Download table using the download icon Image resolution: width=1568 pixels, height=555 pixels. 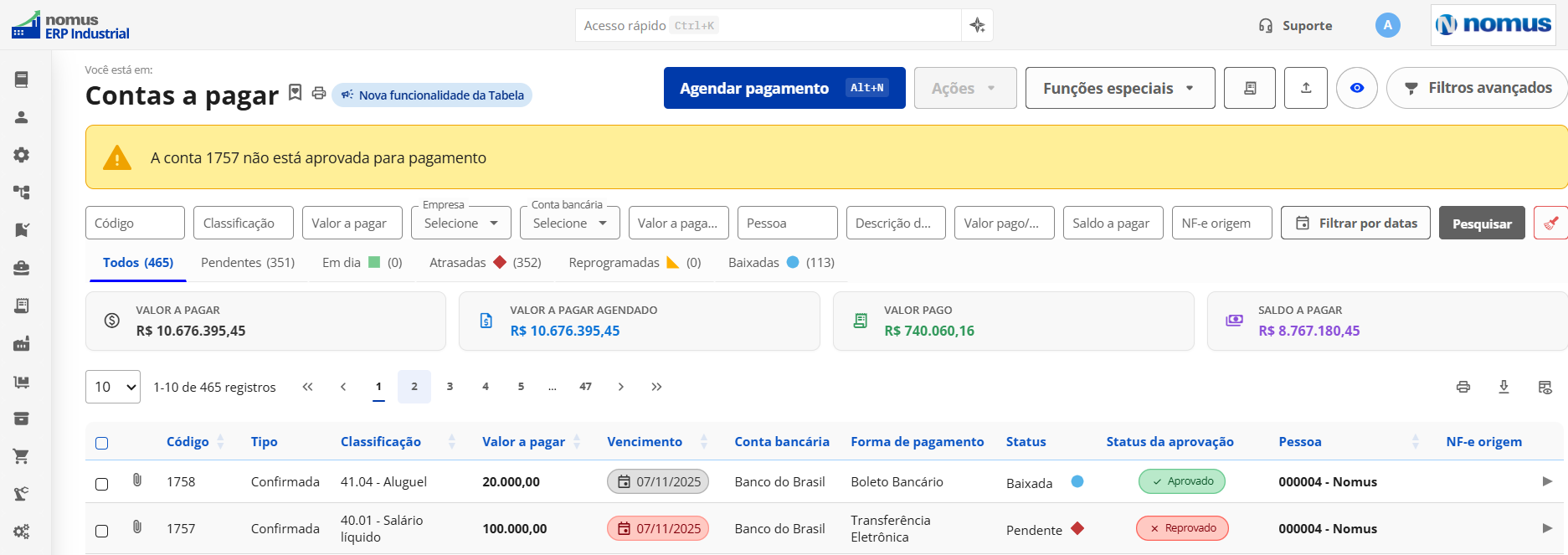1504,387
